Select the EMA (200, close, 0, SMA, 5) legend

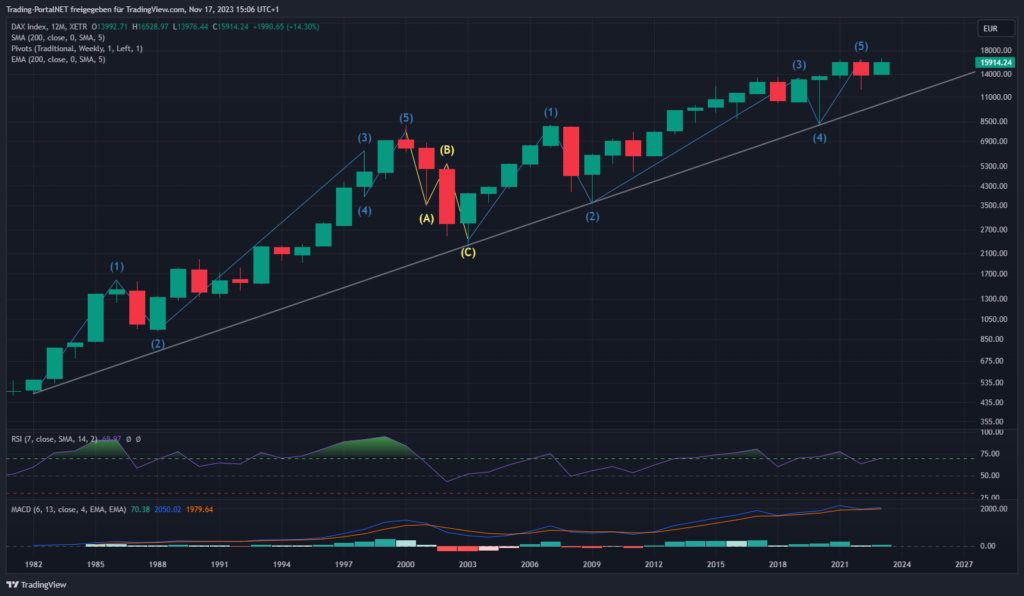coord(57,59)
